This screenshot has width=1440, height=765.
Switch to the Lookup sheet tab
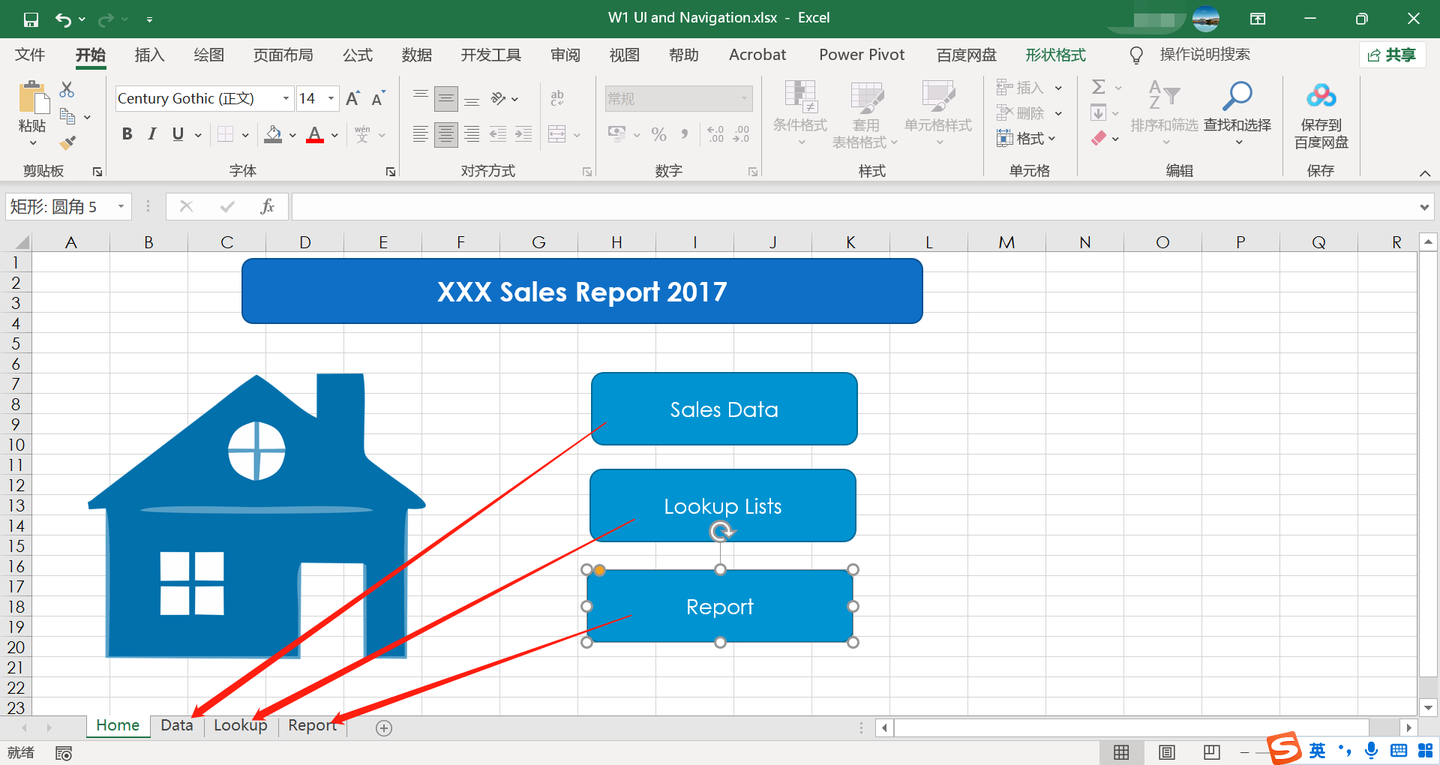point(240,725)
